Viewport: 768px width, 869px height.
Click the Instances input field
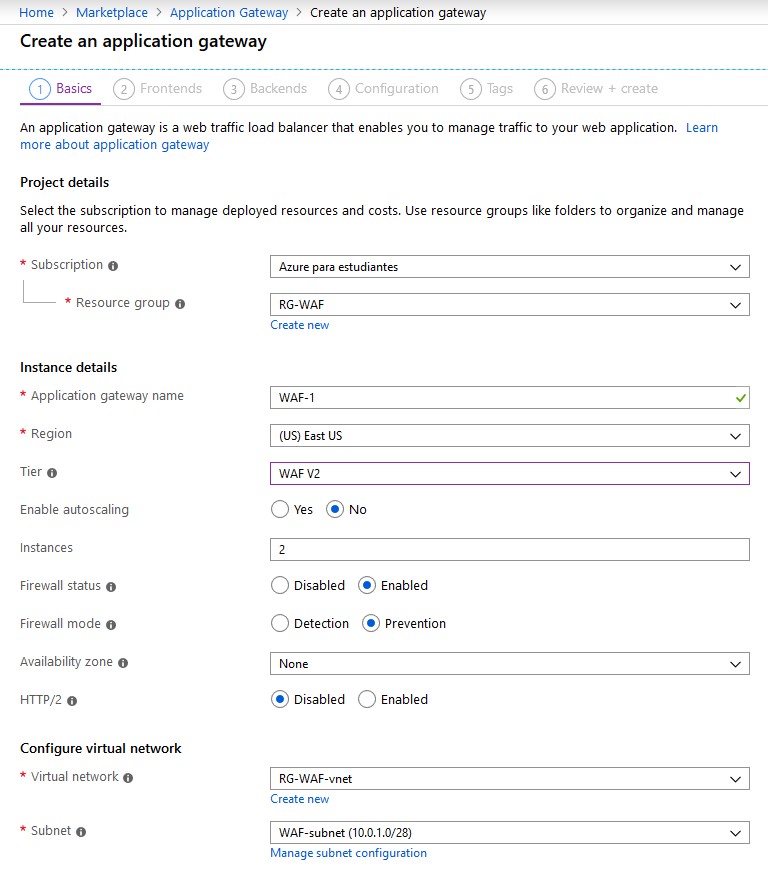tap(509, 549)
